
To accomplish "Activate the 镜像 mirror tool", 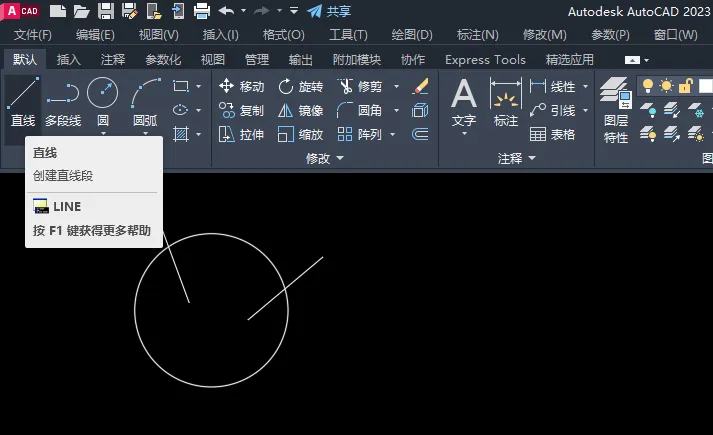I will [x=301, y=110].
